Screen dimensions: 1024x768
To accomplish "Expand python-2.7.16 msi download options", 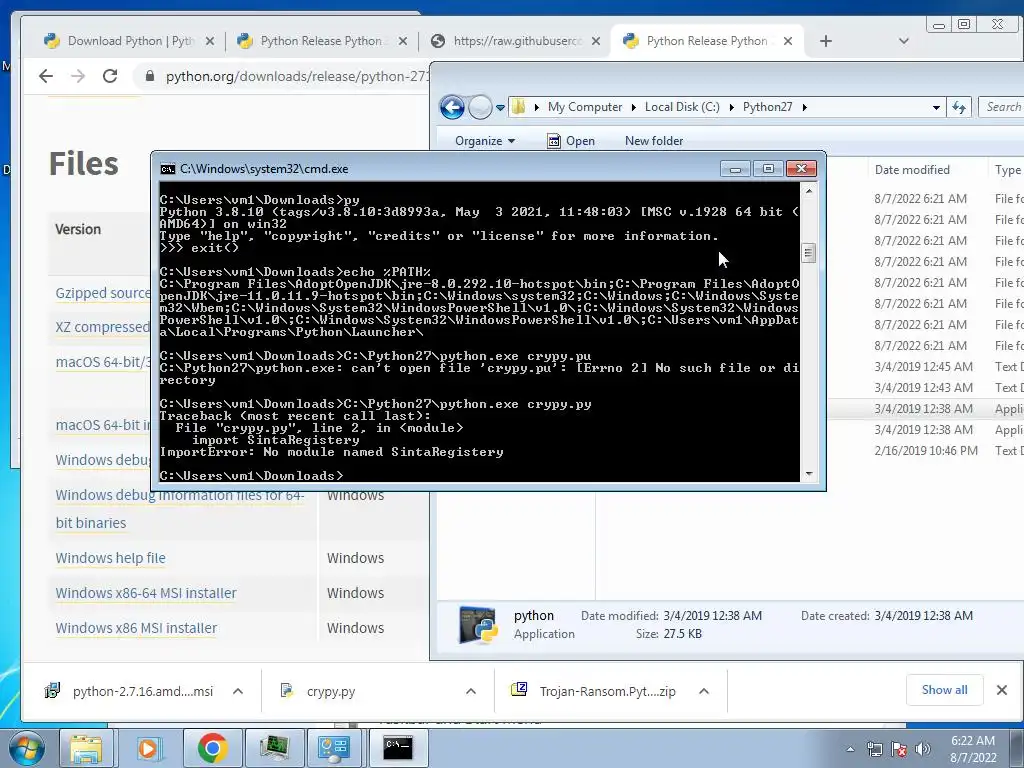I will [238, 691].
